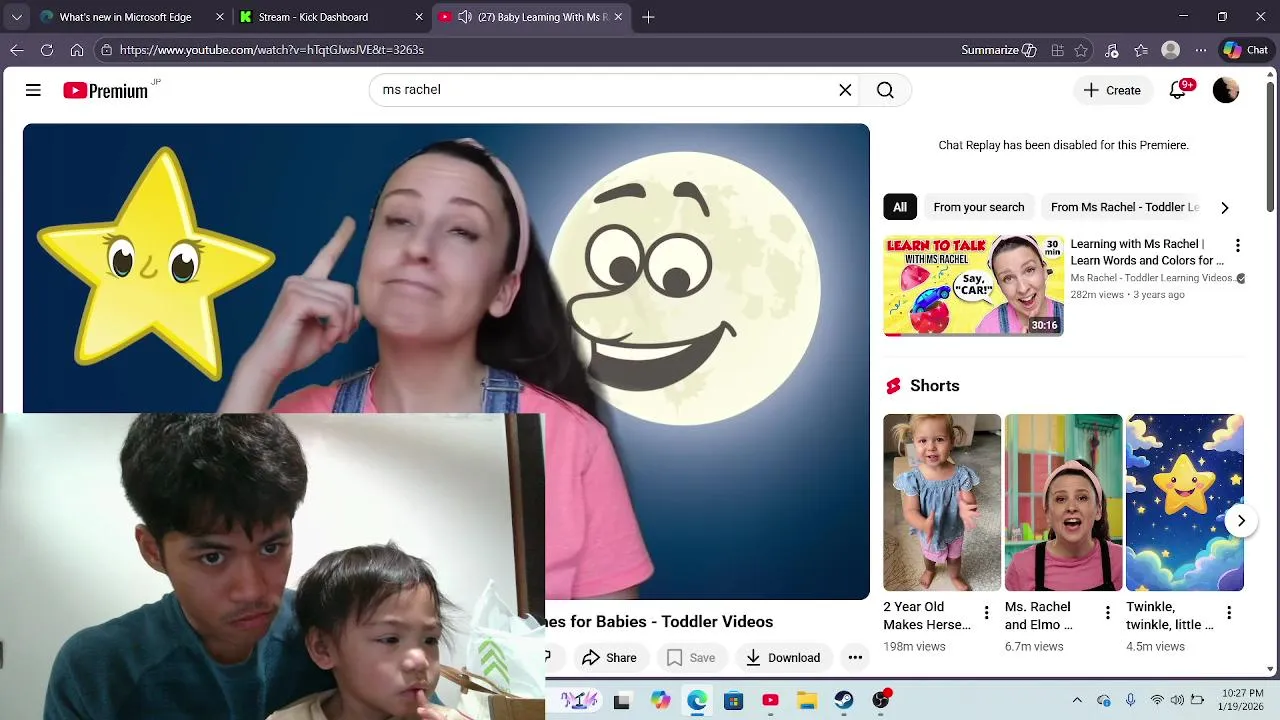Open options for 'Ms. Rachel and Elmo' short
The image size is (1280, 720).
click(x=1107, y=613)
